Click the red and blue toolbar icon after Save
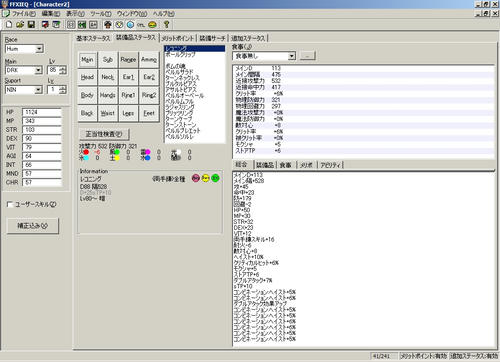Screen dimensions: 500x362 (45, 24)
